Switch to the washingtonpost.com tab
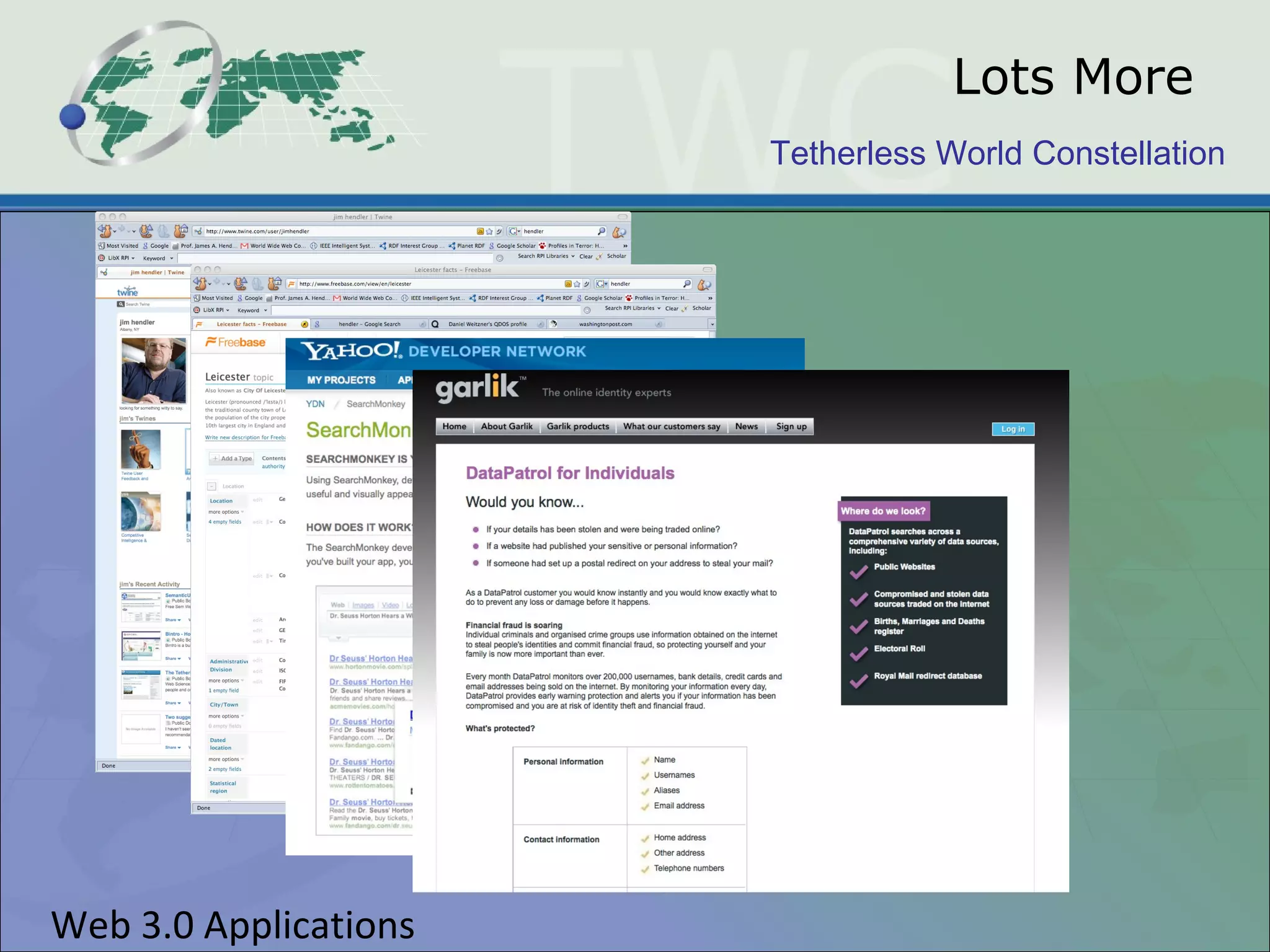Screen dimensions: 1270x952 pos(605,324)
